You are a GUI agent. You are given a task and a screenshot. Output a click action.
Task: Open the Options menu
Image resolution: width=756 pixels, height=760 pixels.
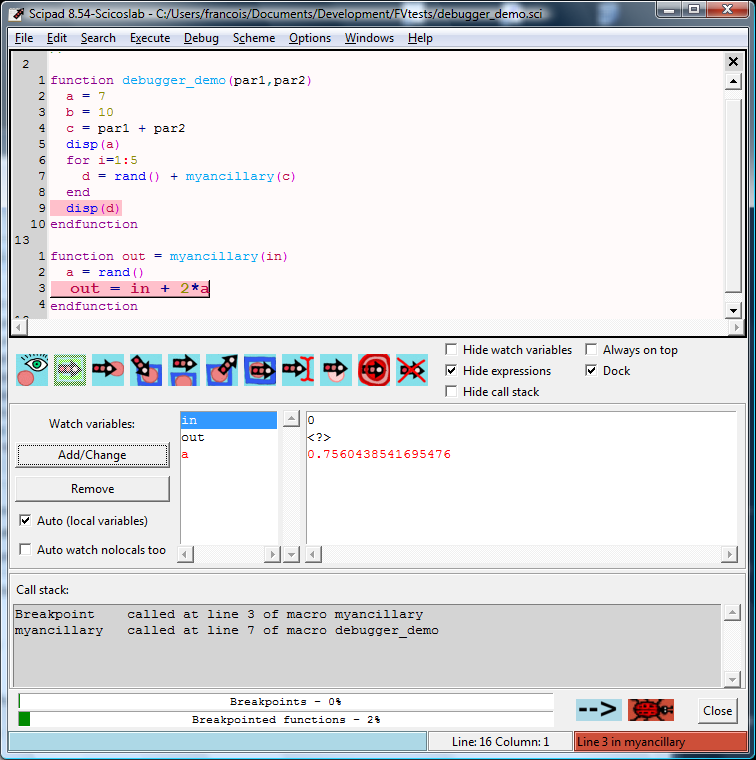310,38
